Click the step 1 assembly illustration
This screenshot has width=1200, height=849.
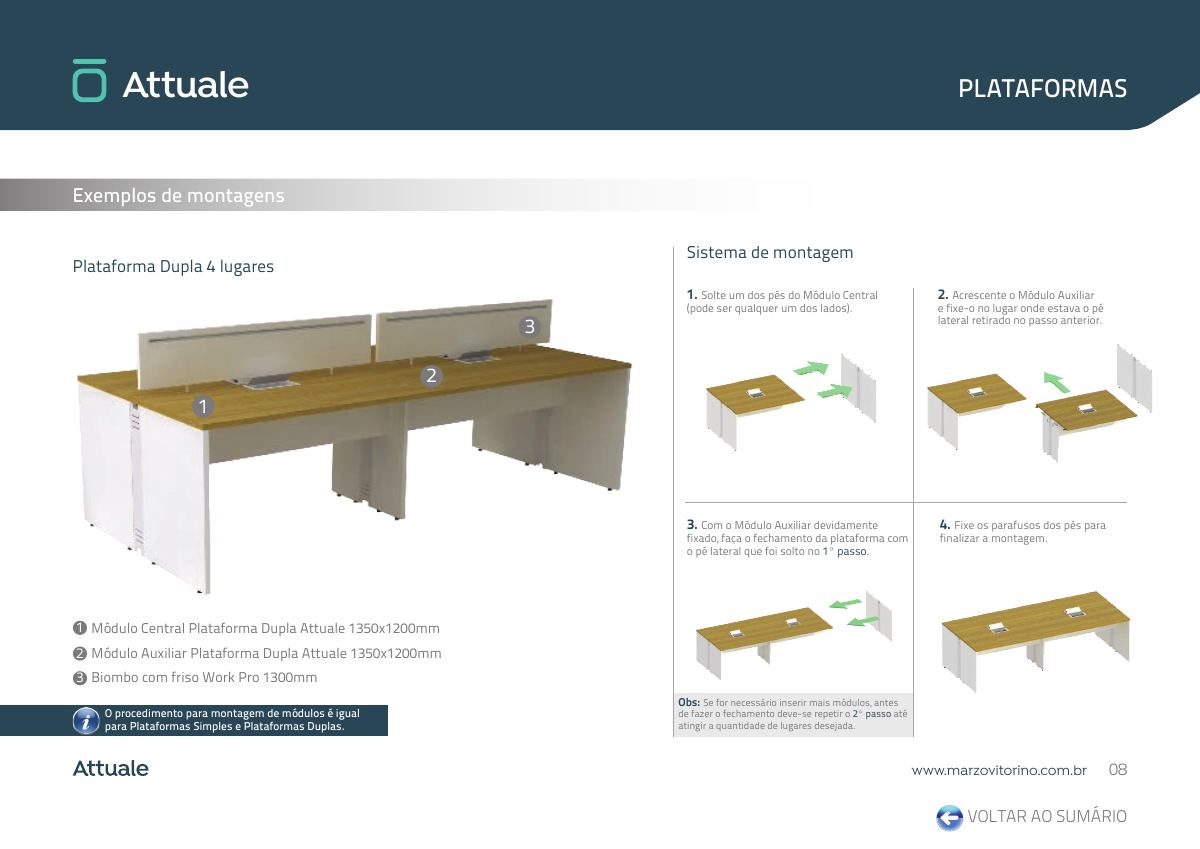792,402
